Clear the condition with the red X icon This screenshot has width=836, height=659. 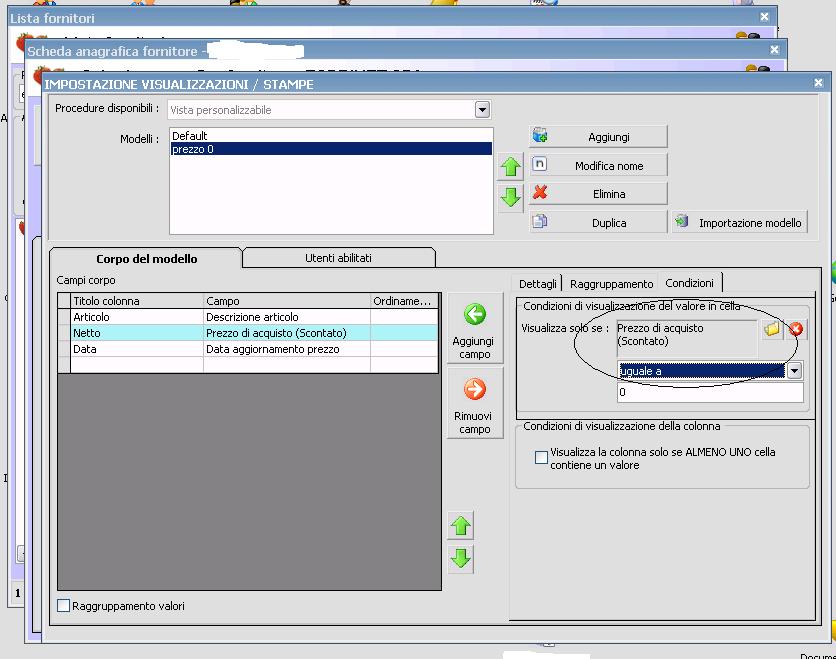795,329
